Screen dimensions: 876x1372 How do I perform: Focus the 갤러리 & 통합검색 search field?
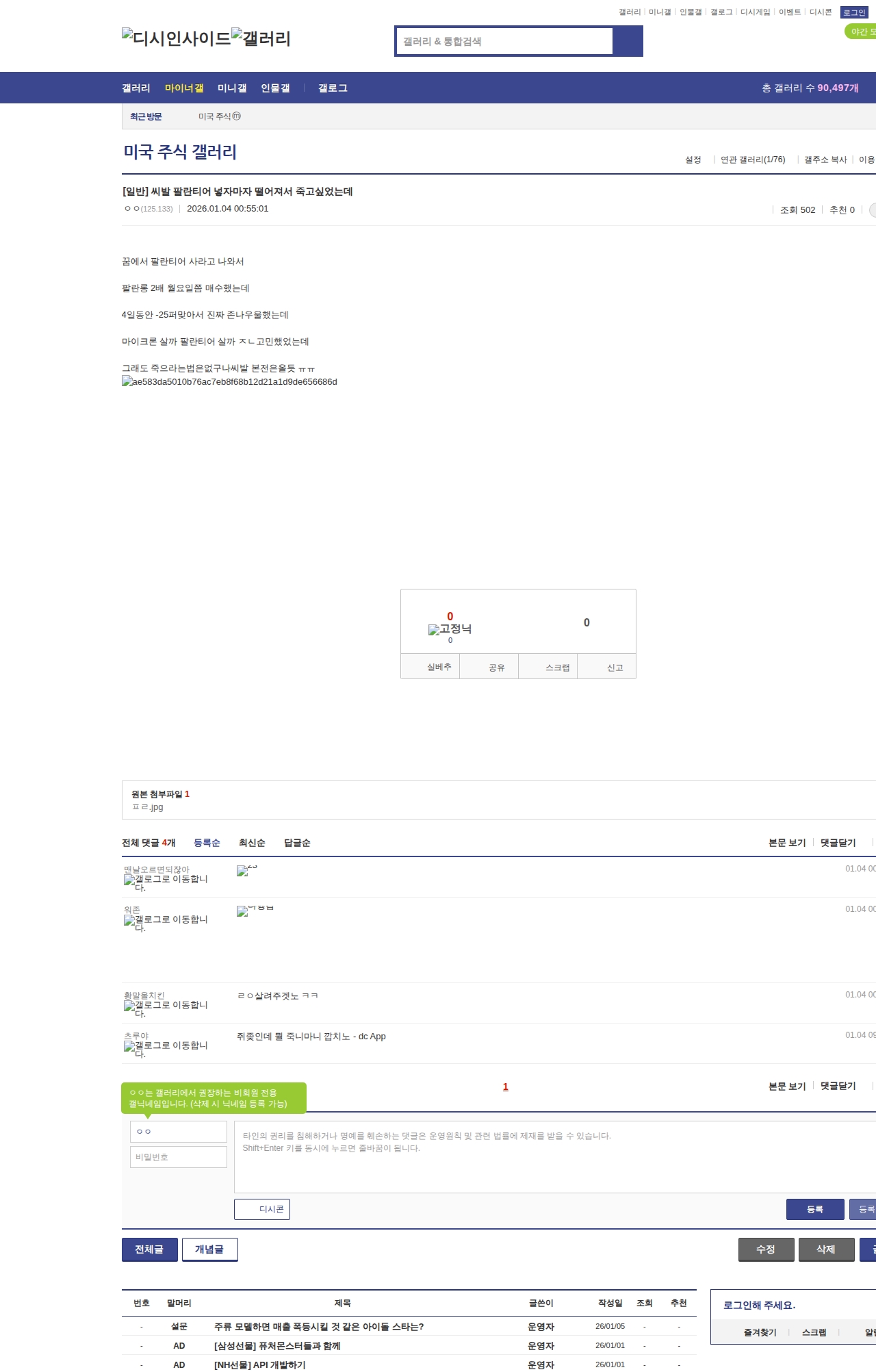504,41
